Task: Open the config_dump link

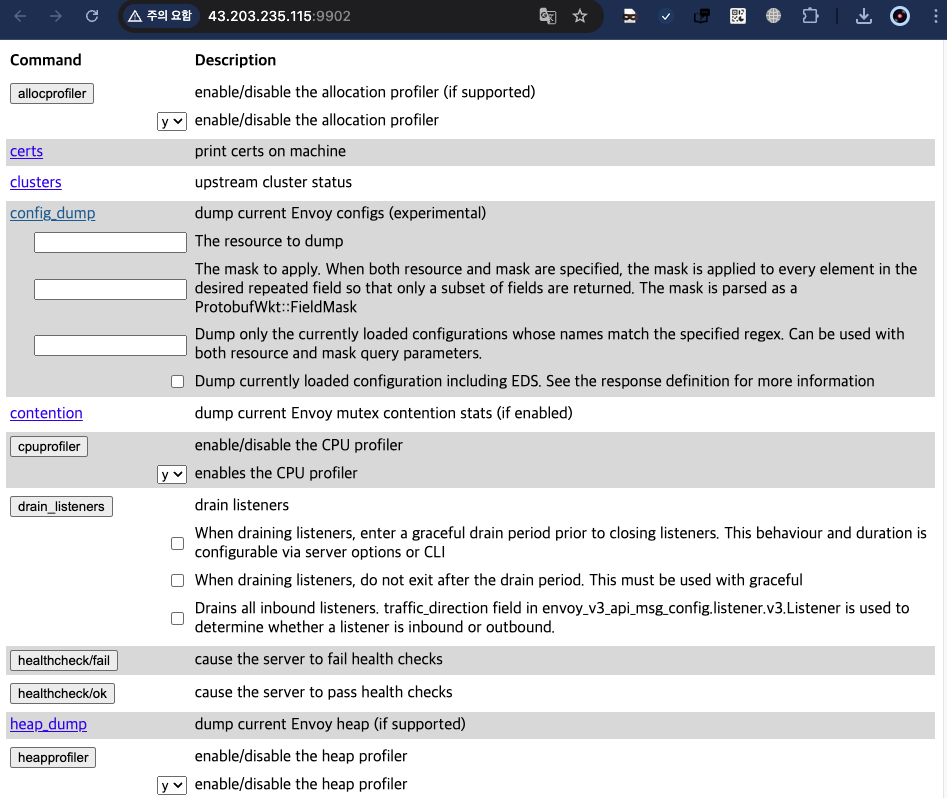Action: click(x=53, y=213)
